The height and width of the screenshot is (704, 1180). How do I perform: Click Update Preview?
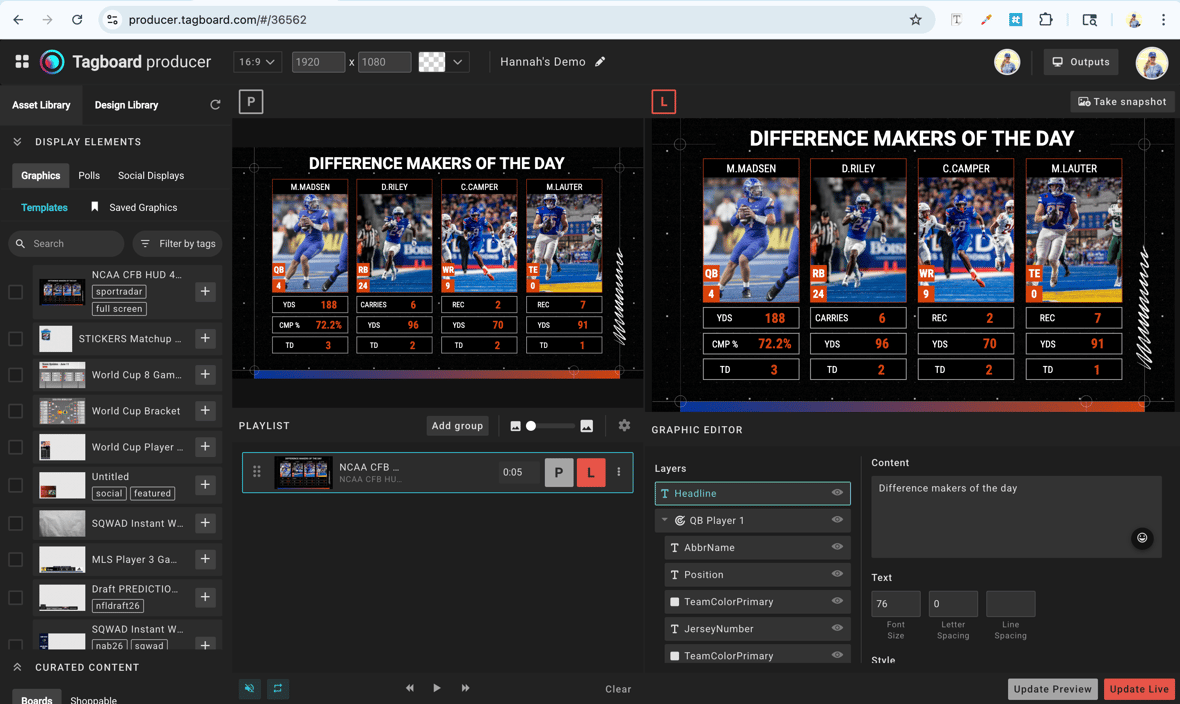(x=1052, y=689)
